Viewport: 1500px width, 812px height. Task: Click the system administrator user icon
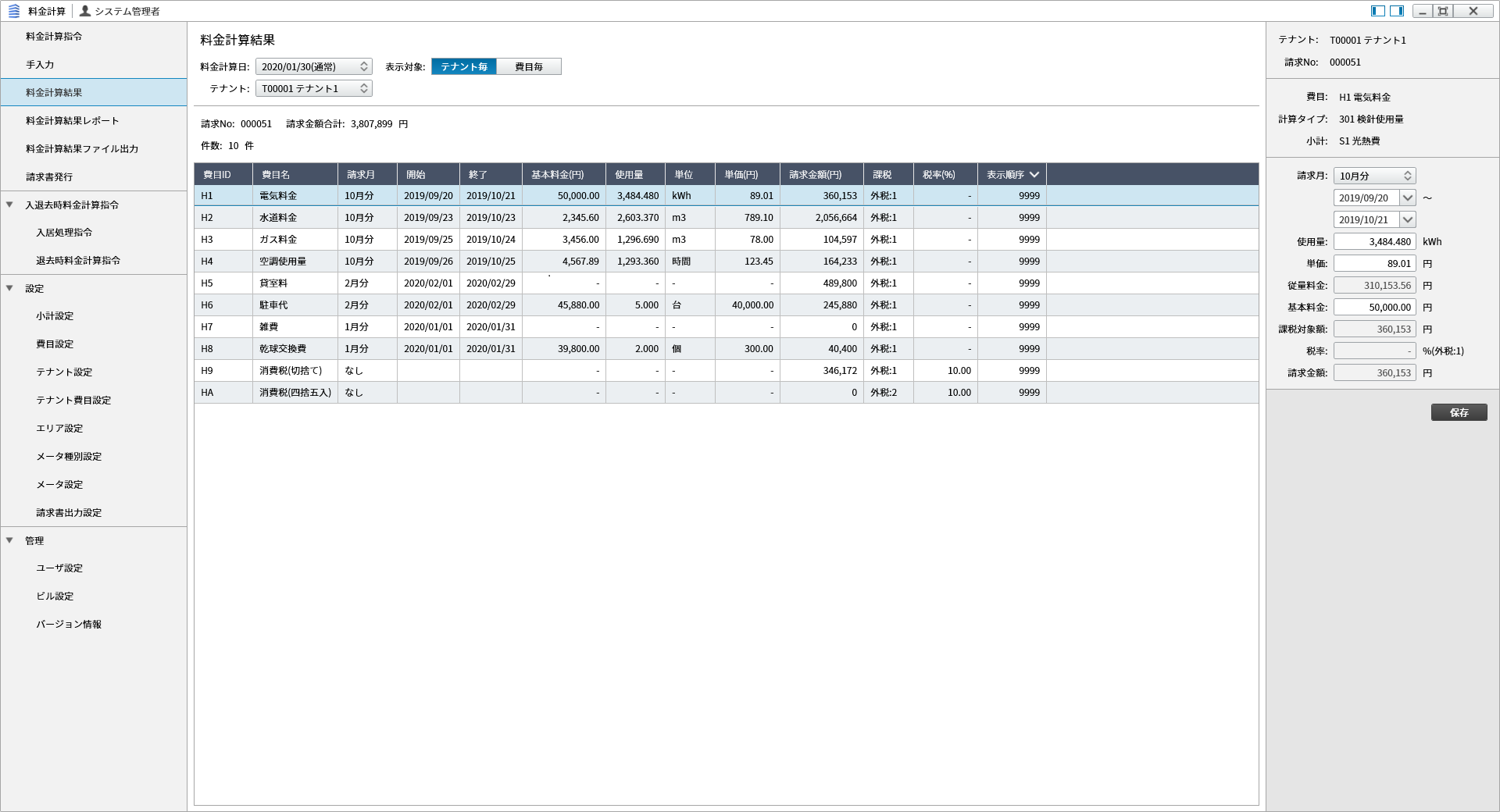[x=85, y=11]
